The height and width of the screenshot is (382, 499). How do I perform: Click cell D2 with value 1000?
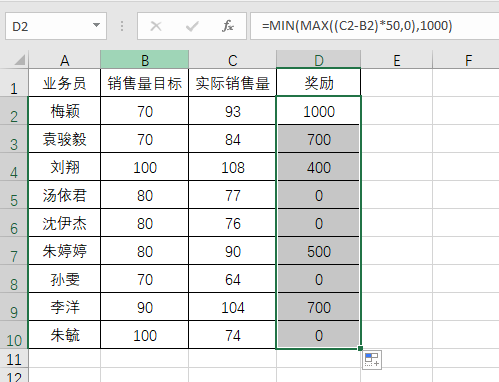coord(319,111)
